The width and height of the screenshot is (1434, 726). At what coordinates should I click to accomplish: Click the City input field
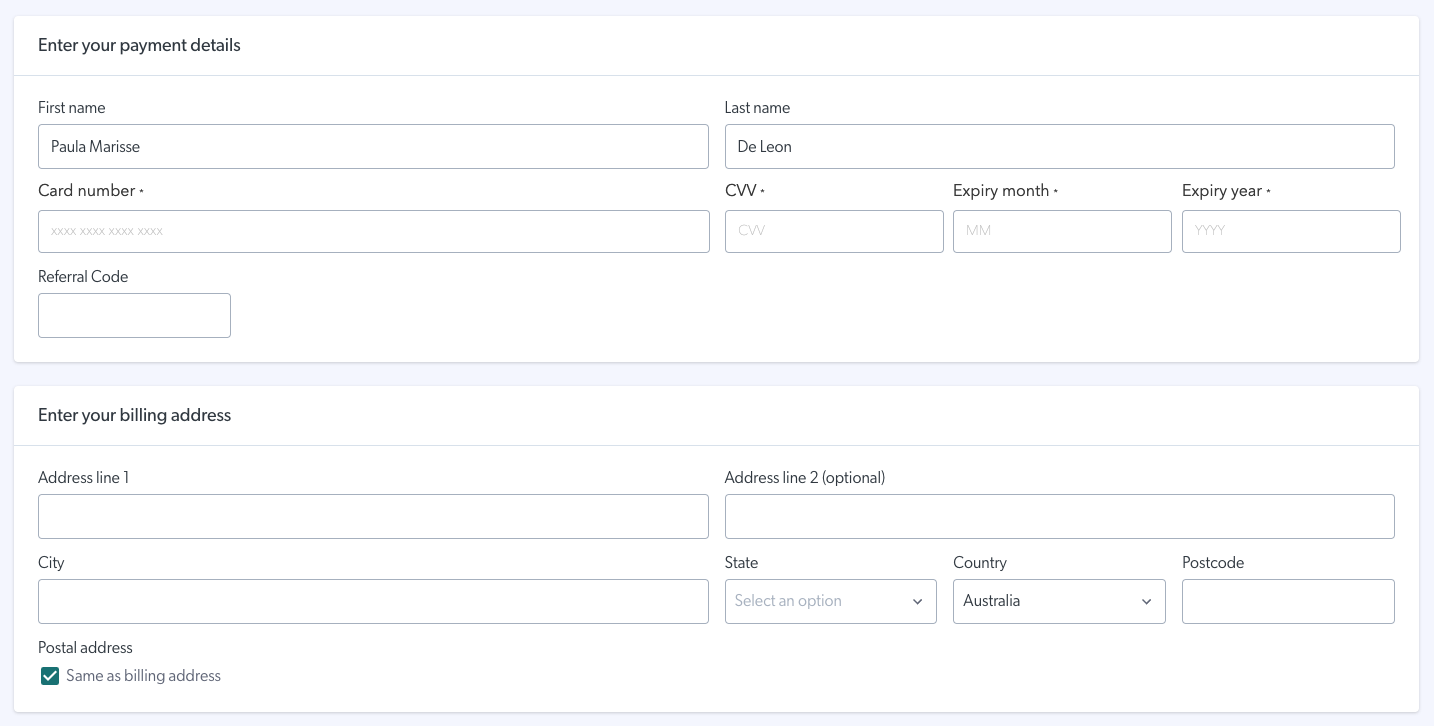[x=373, y=601]
